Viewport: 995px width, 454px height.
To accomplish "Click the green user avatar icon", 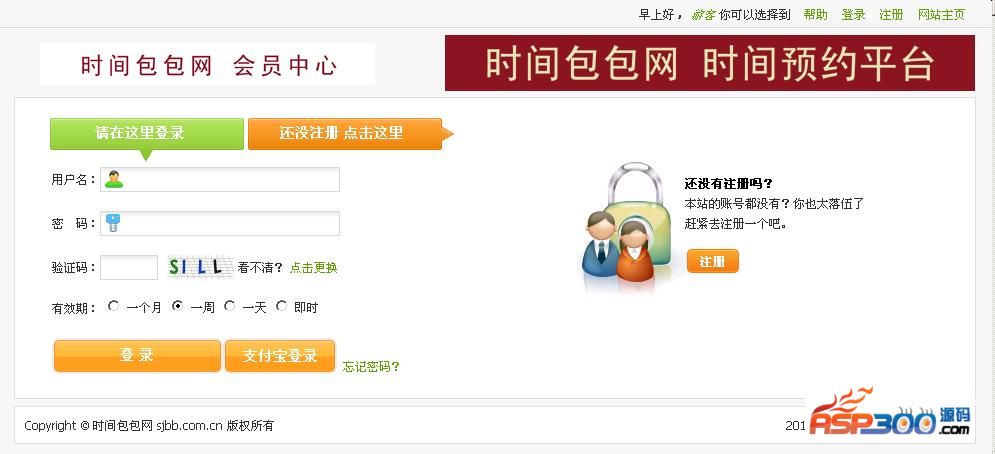I will 114,180.
